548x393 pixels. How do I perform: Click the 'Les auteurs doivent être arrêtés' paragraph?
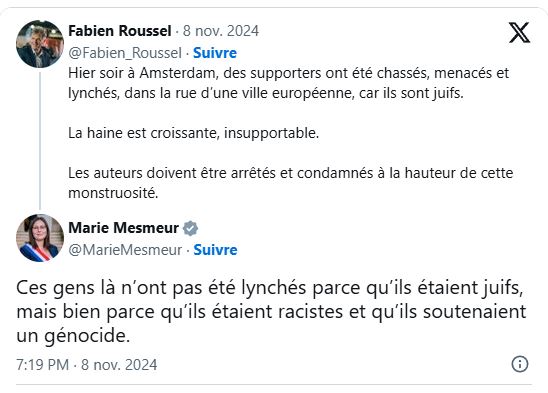coord(291,183)
